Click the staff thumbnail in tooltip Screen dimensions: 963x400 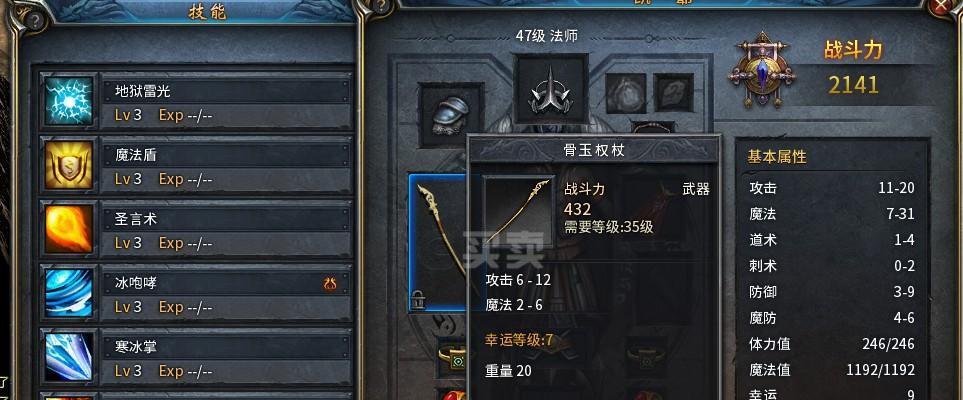pos(518,211)
